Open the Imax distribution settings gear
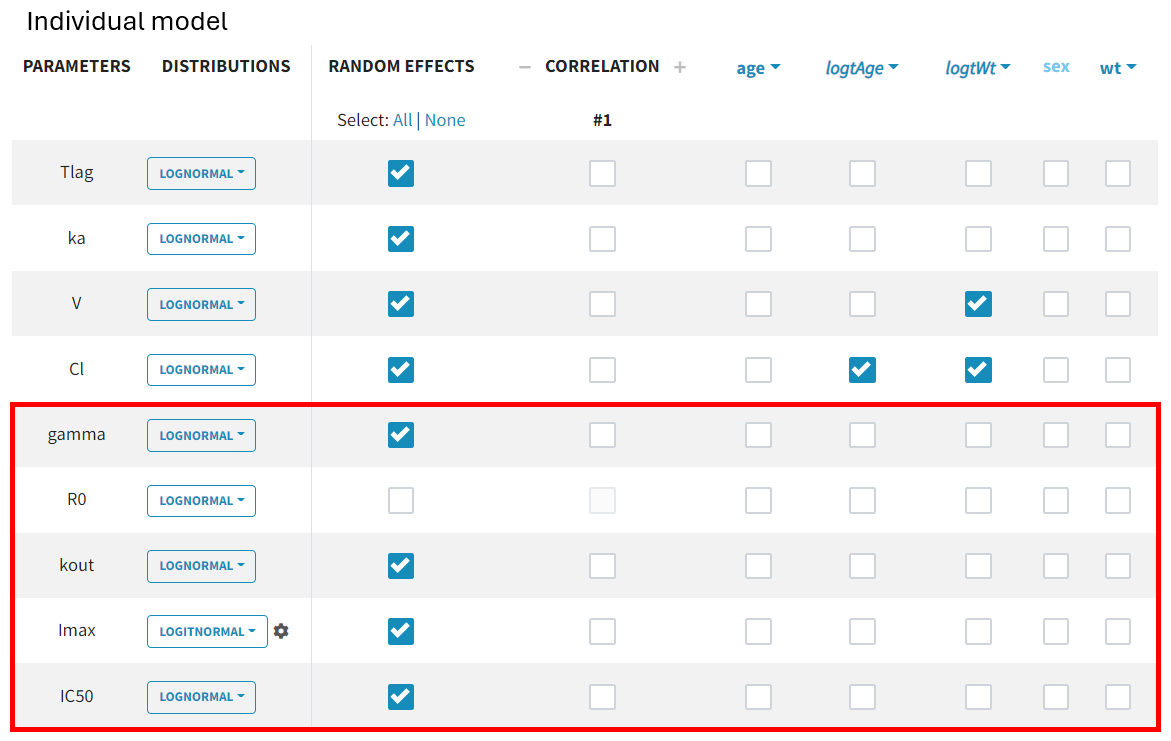Viewport: 1171px width, 741px height. tap(281, 631)
